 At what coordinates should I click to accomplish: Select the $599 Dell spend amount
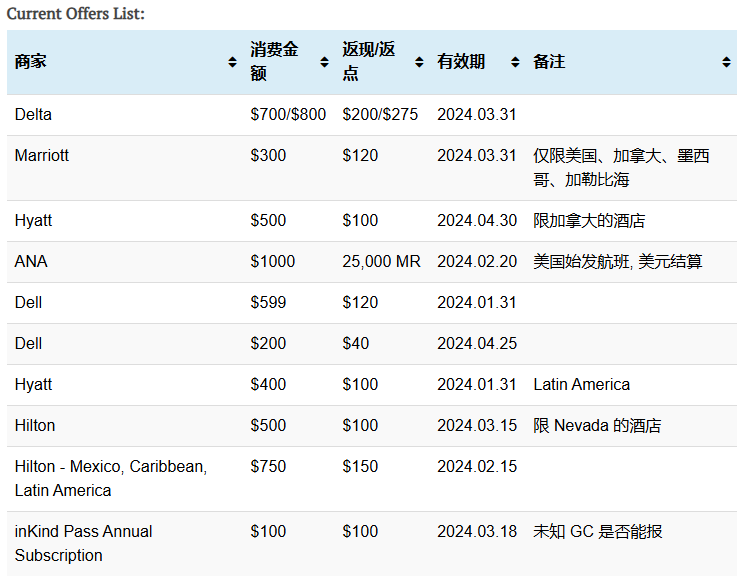point(268,302)
